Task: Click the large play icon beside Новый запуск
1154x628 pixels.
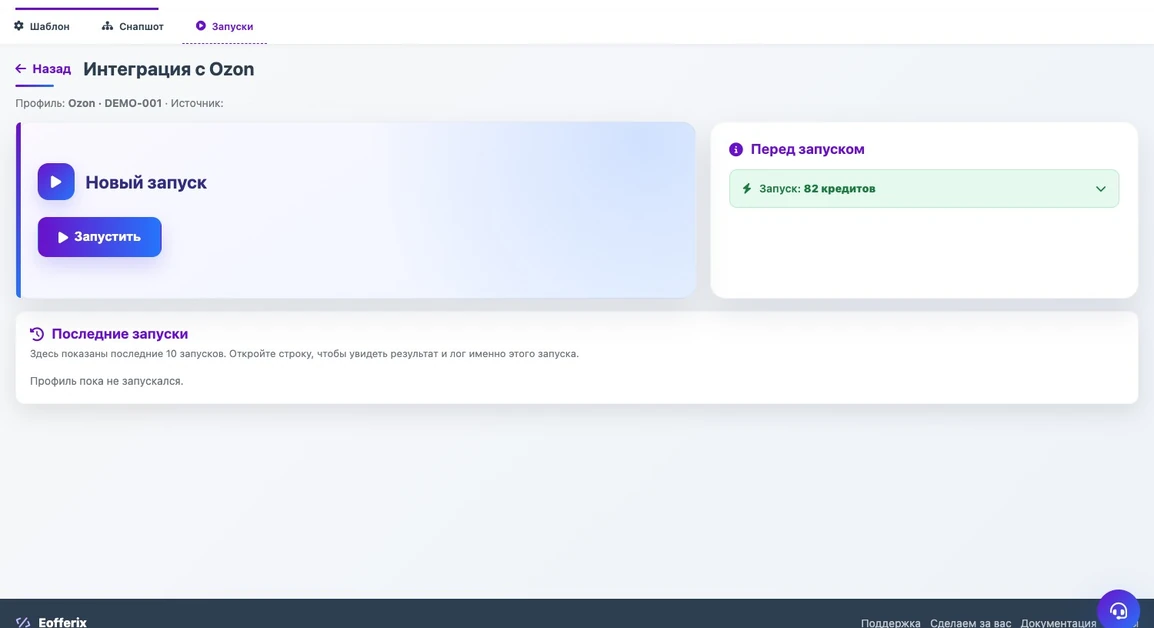Action: tap(56, 182)
